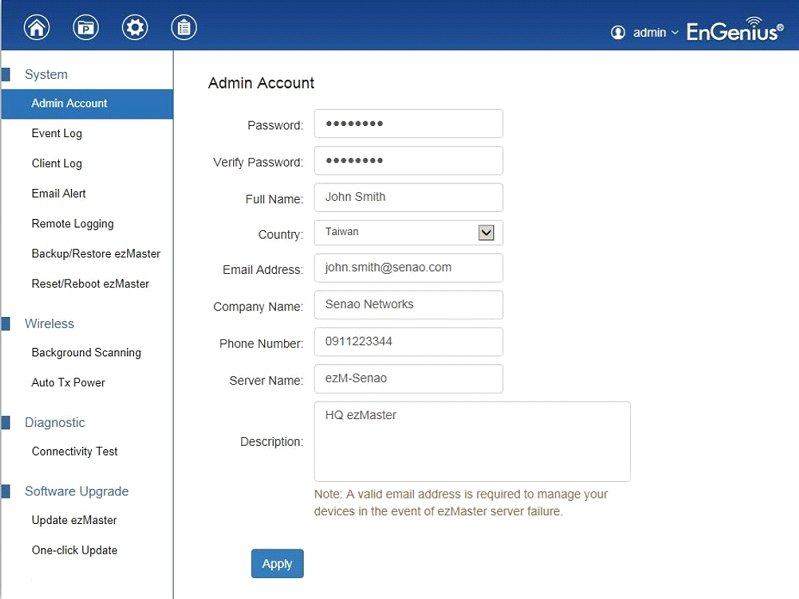
Task: Click the admin user avatar icon
Action: coord(618,33)
